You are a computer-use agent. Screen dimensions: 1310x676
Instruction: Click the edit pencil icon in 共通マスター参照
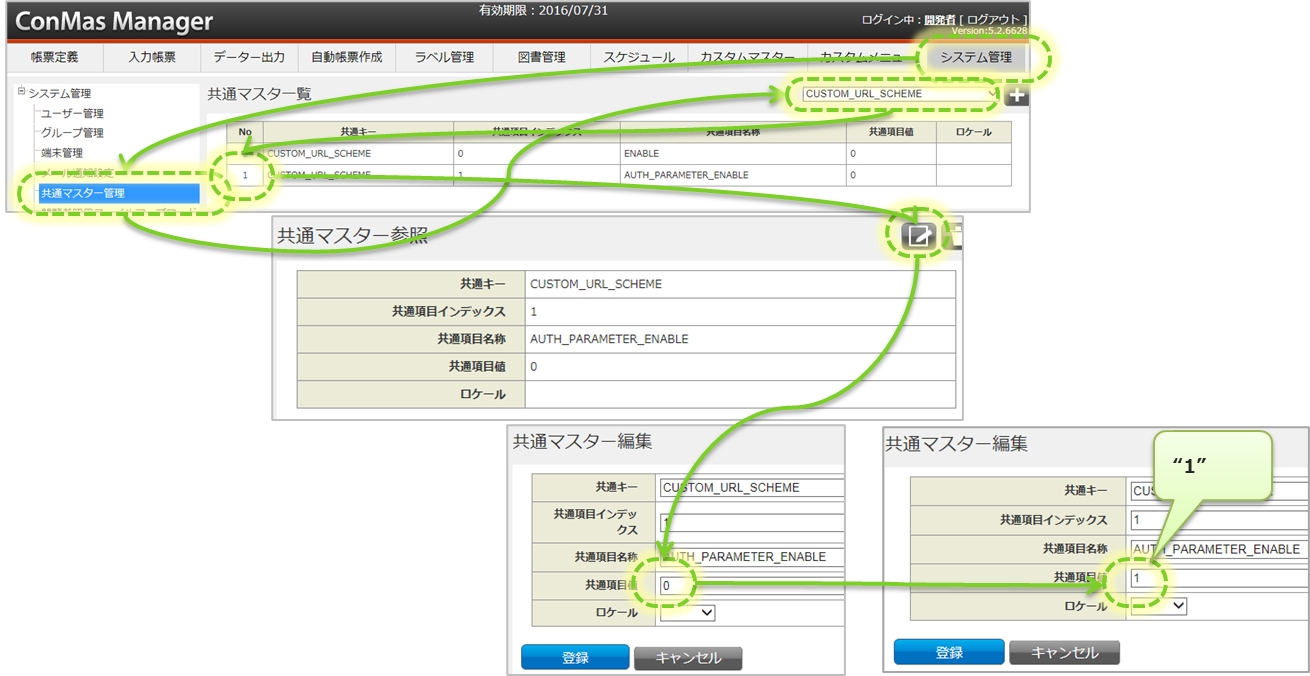tap(919, 235)
